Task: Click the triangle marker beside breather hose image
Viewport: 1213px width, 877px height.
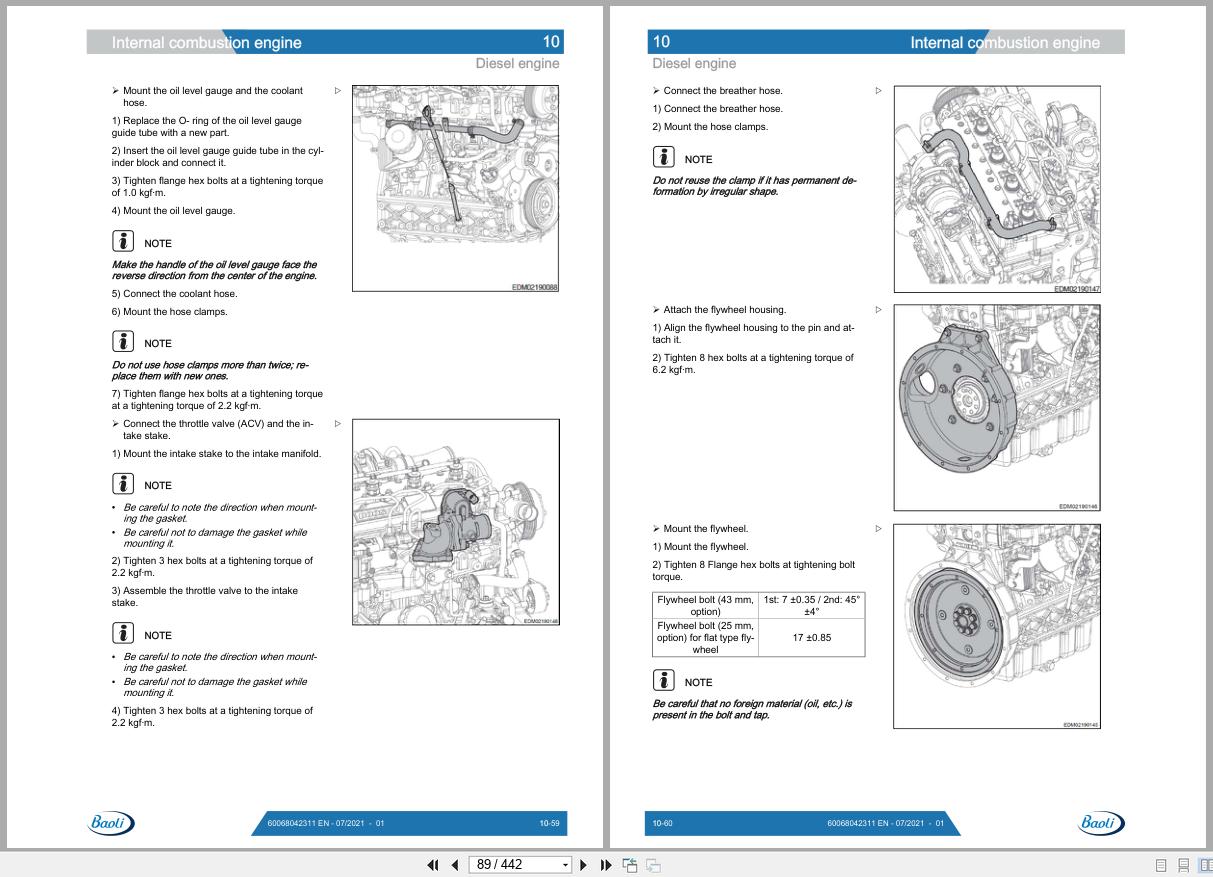Action: tap(879, 90)
